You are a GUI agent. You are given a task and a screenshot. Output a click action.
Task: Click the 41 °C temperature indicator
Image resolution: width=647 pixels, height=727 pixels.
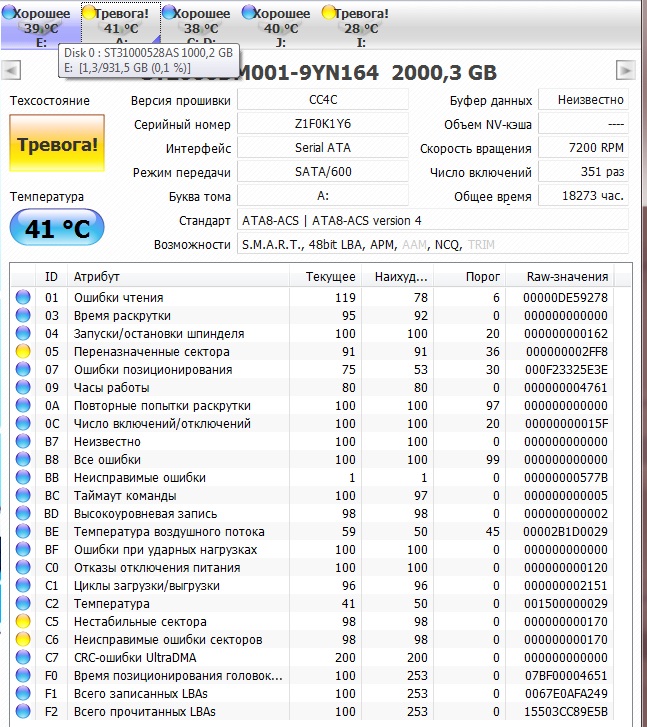click(x=57, y=227)
